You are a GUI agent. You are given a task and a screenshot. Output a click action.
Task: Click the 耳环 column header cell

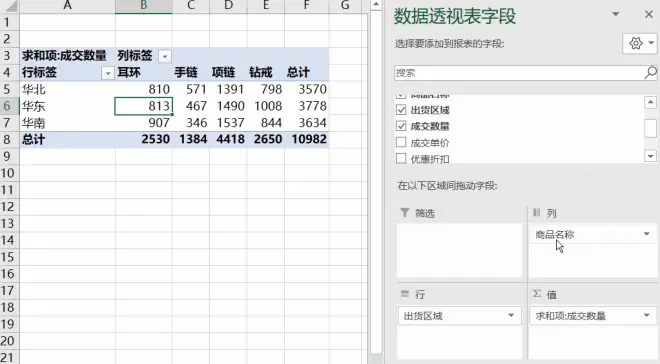click(144, 72)
